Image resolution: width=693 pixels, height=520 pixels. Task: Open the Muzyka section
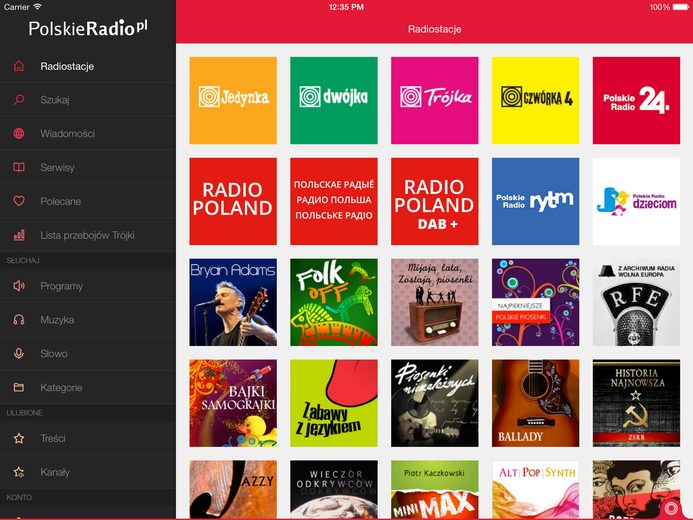click(88, 320)
